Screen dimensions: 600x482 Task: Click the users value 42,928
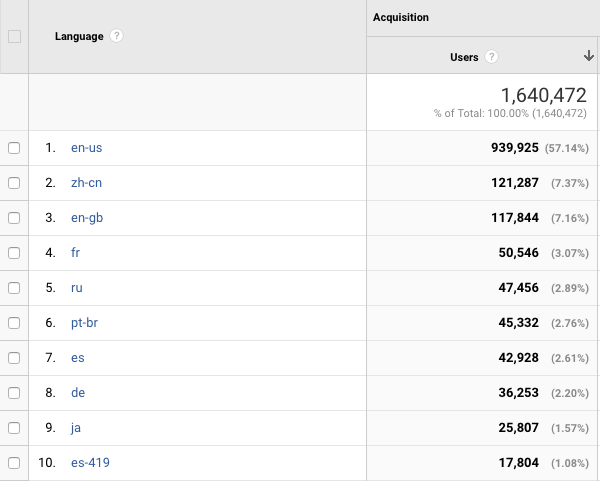pos(518,358)
